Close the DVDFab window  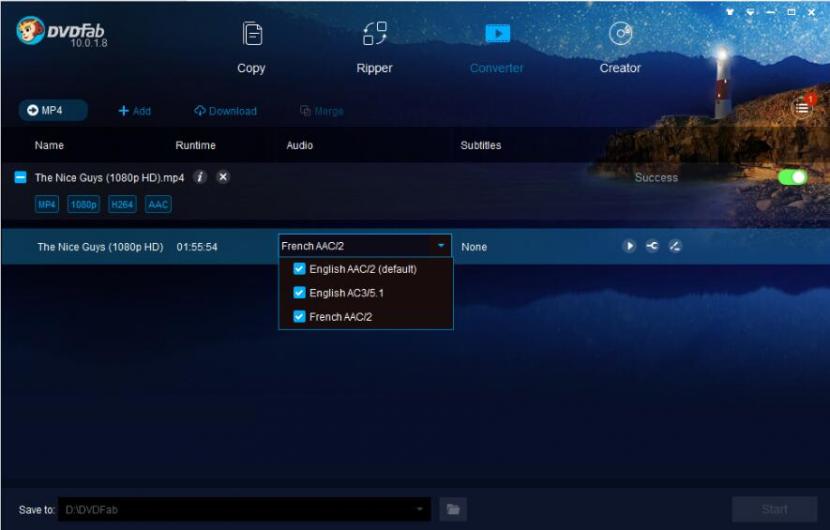(811, 12)
